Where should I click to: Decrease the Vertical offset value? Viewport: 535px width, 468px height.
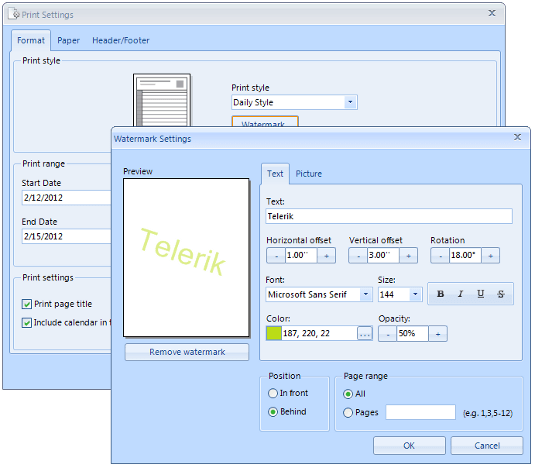point(358,255)
